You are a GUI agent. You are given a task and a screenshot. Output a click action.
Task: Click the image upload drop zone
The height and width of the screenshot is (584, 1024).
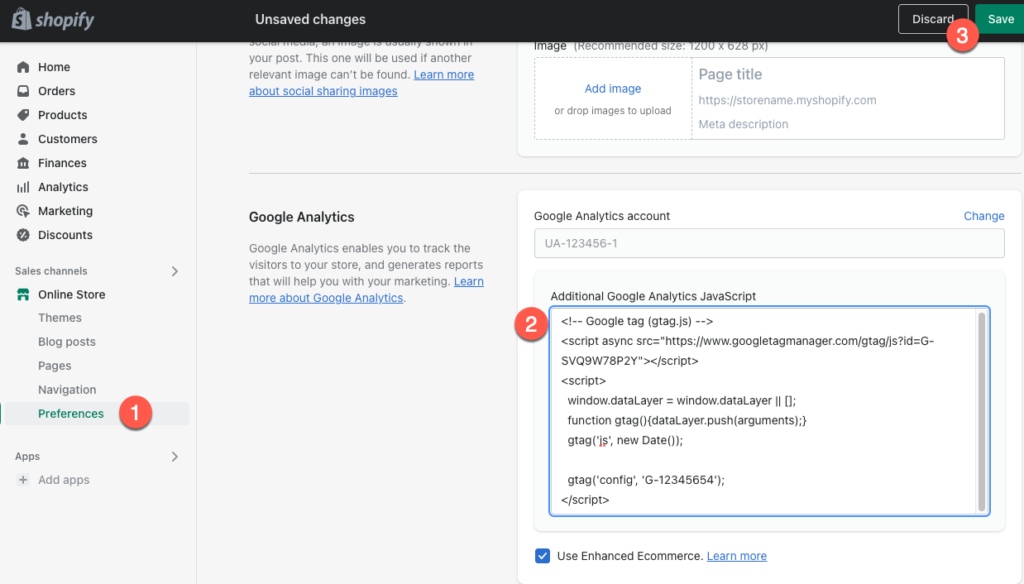[613, 99]
